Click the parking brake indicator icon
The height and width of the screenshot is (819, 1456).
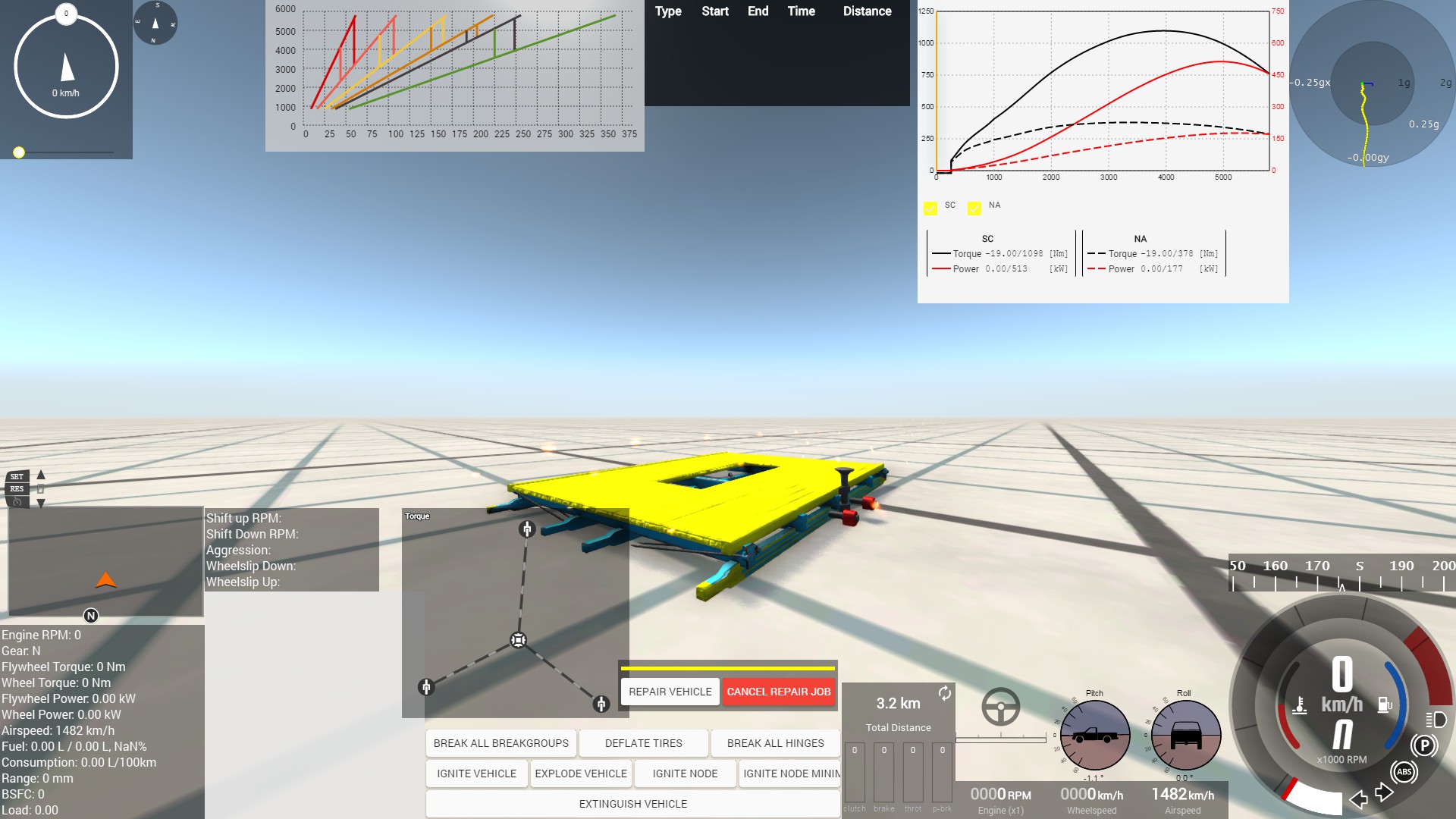(1424, 745)
